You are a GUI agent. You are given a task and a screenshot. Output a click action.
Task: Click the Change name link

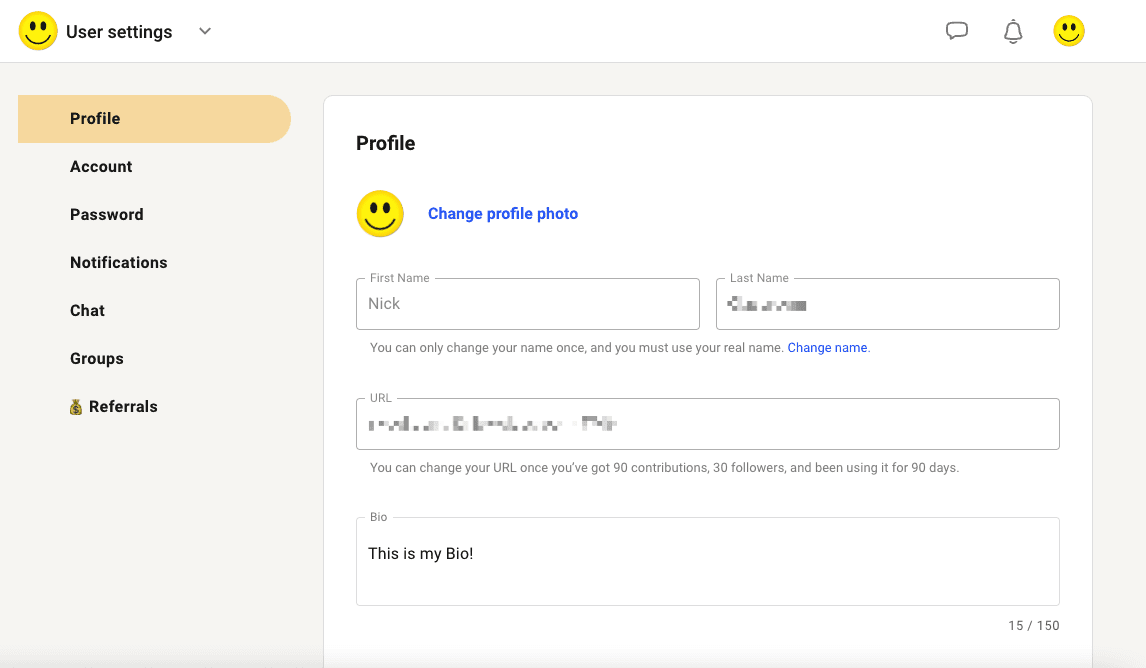click(x=827, y=348)
